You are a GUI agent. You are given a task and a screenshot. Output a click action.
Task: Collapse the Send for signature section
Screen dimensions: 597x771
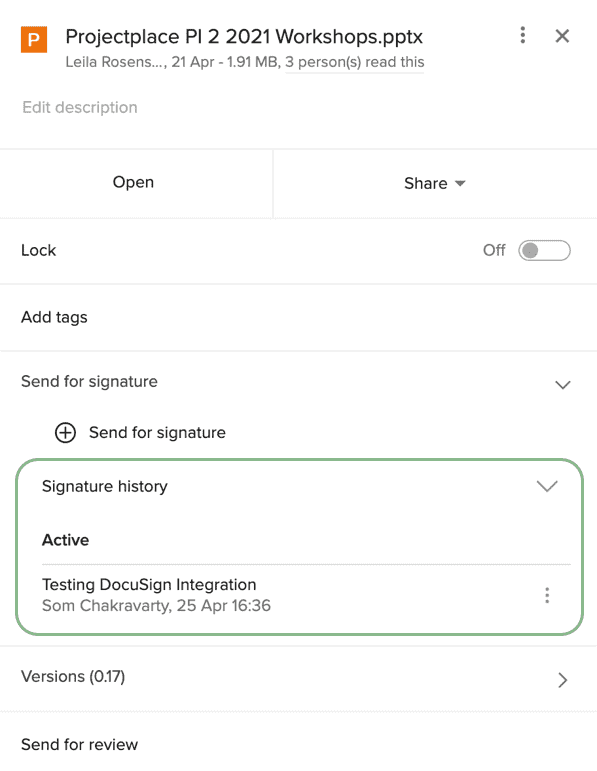563,385
